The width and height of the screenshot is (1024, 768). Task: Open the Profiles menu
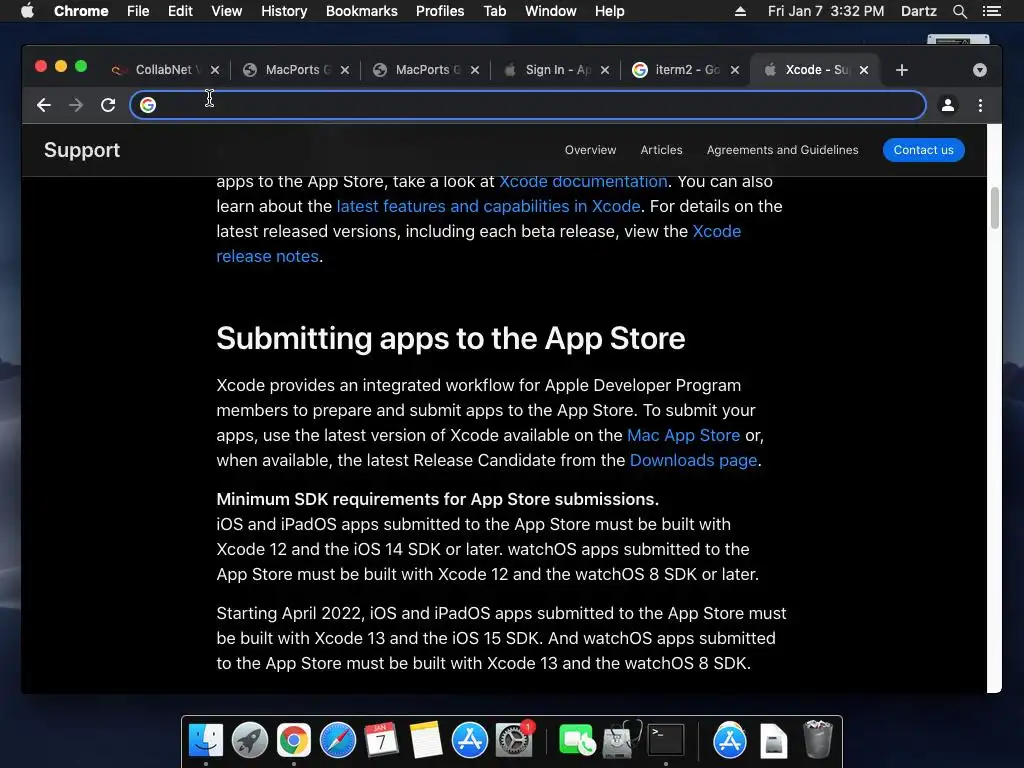click(x=440, y=11)
